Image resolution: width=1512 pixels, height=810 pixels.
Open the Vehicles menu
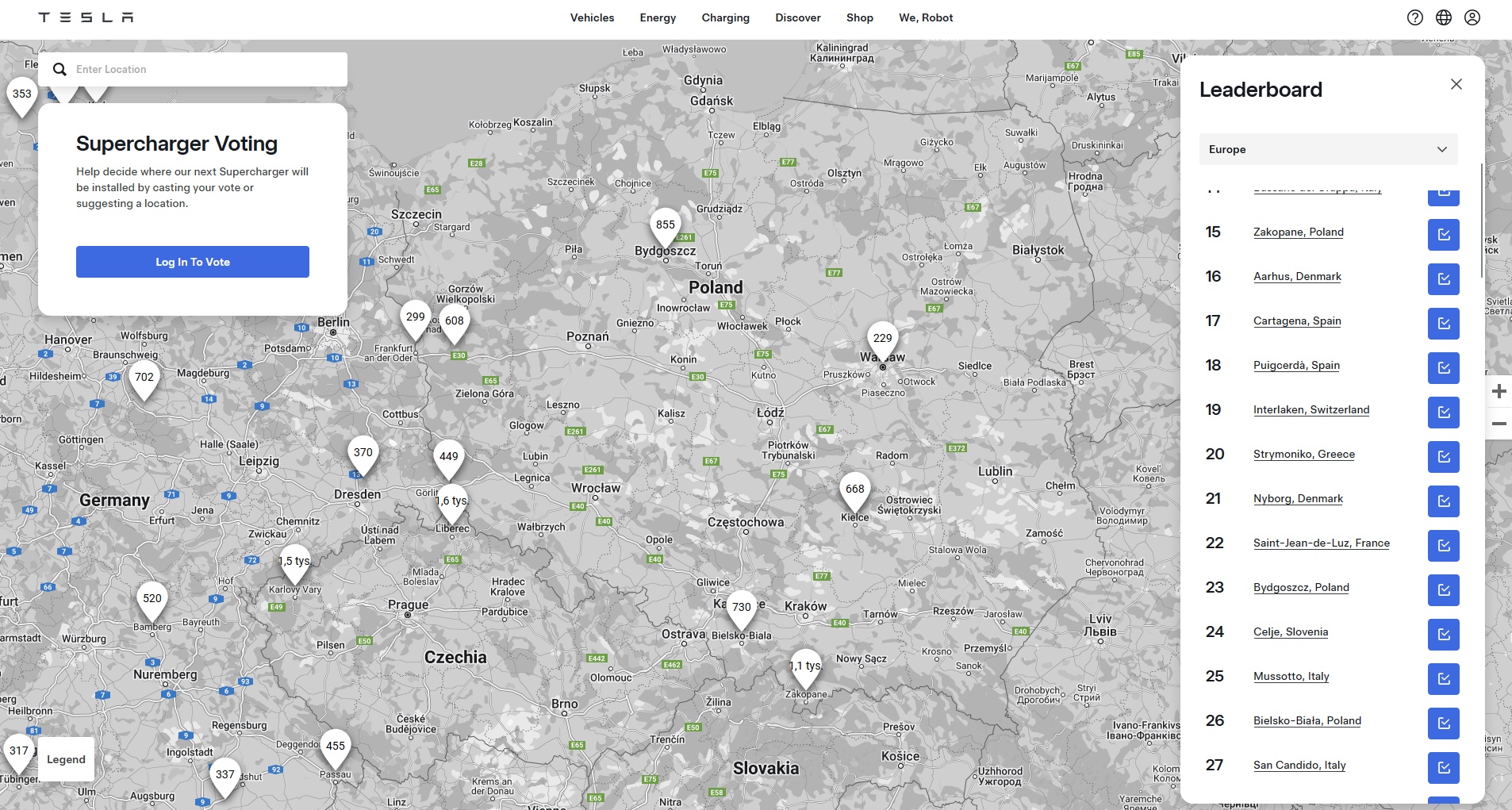pos(592,17)
